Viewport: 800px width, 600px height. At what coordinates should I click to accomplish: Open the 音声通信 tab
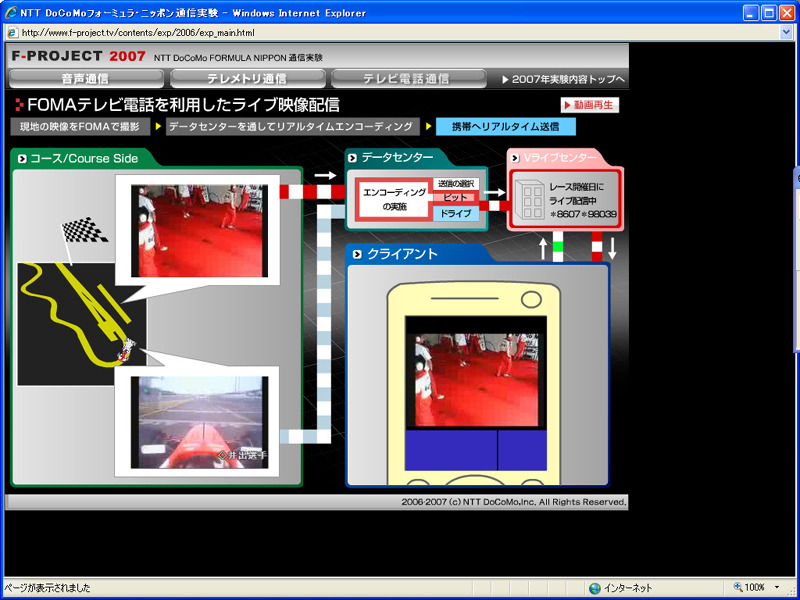click(86, 79)
